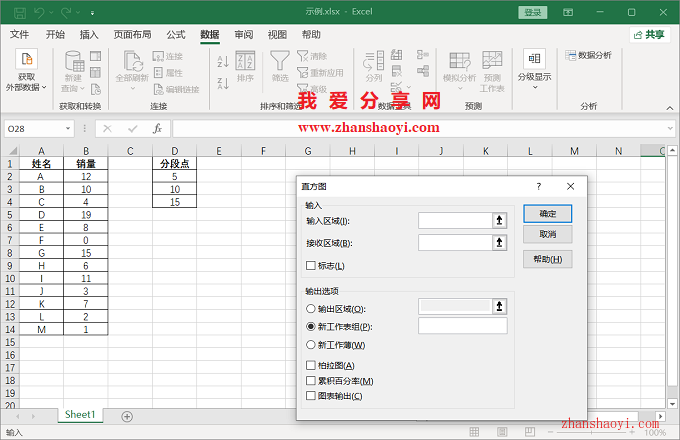Click the 新建查询 icon
The height and width of the screenshot is (440, 680).
pos(74,61)
